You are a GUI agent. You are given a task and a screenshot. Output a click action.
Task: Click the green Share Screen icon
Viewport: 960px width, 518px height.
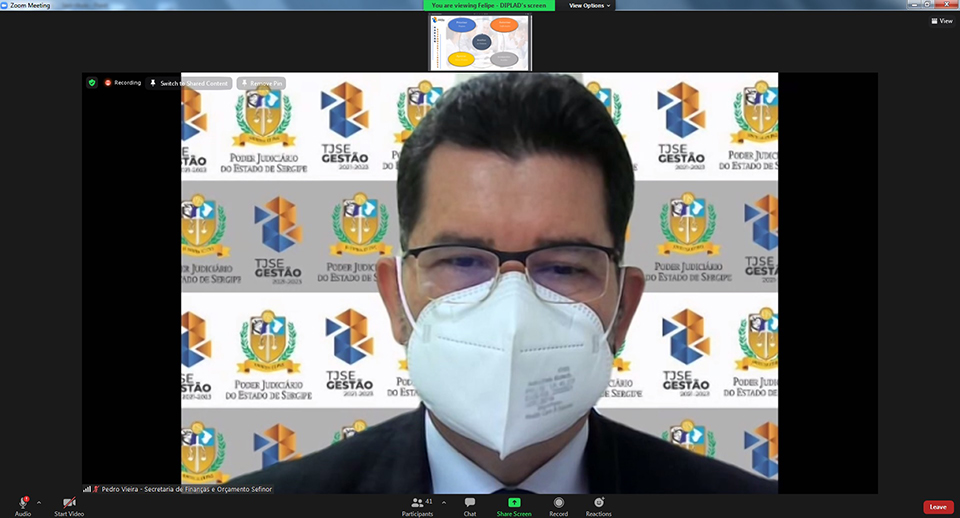(514, 502)
